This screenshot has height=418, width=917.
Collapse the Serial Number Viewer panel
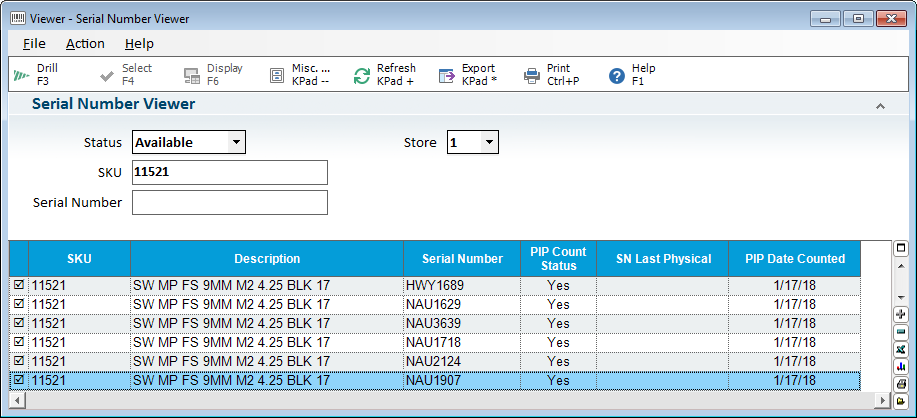click(x=880, y=105)
